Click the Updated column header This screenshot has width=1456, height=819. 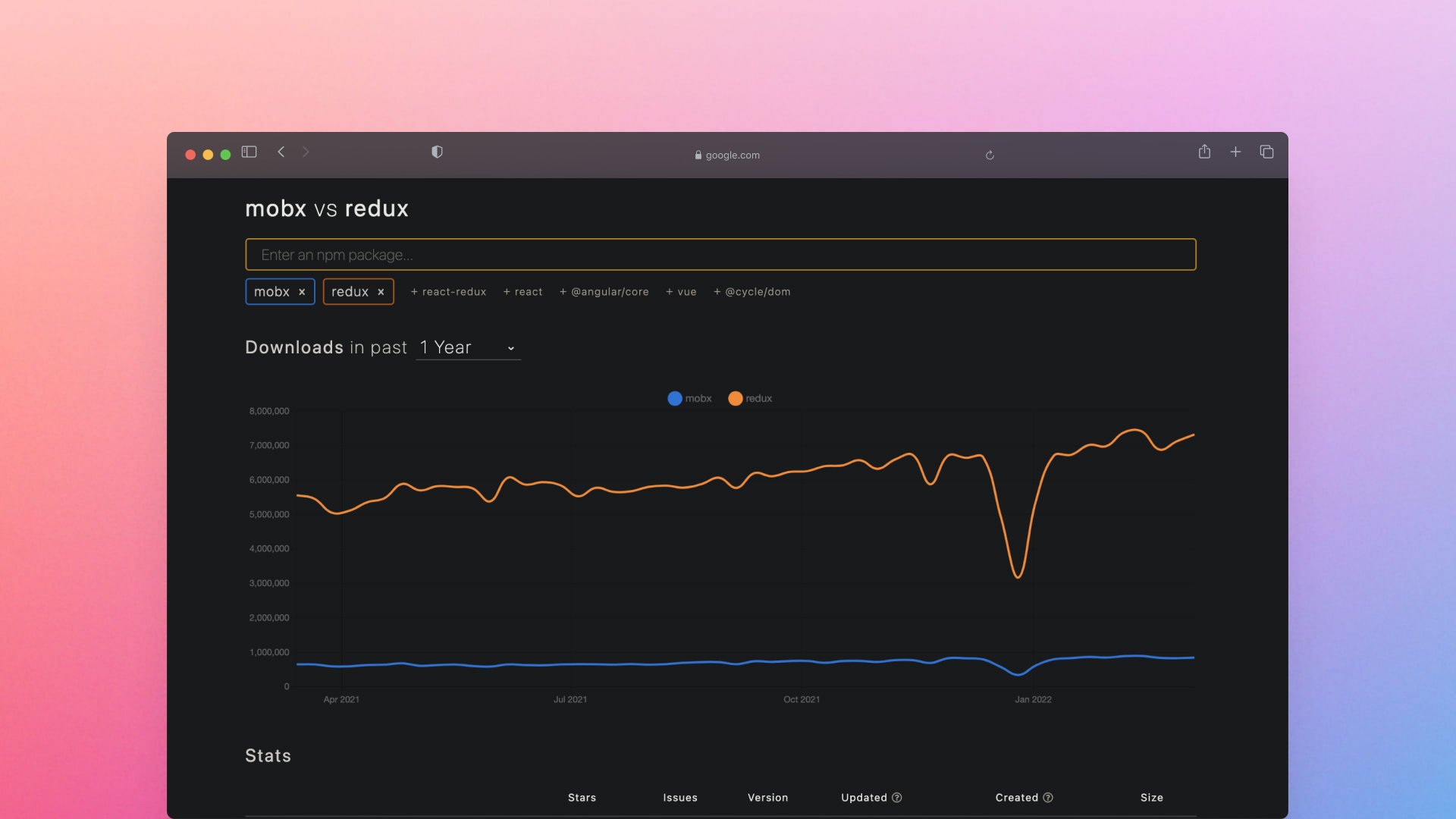coord(864,798)
